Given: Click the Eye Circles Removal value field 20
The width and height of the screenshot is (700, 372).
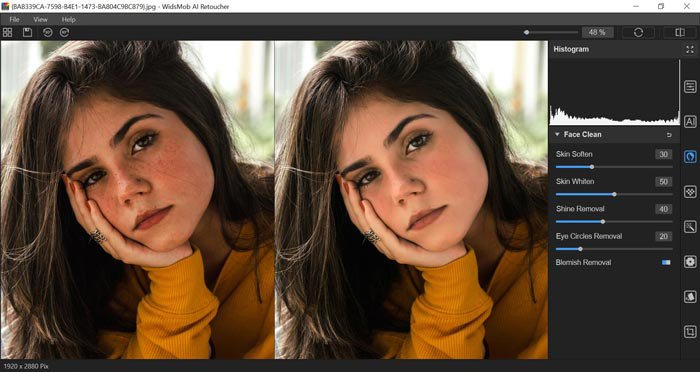Looking at the screenshot, I should (x=663, y=236).
